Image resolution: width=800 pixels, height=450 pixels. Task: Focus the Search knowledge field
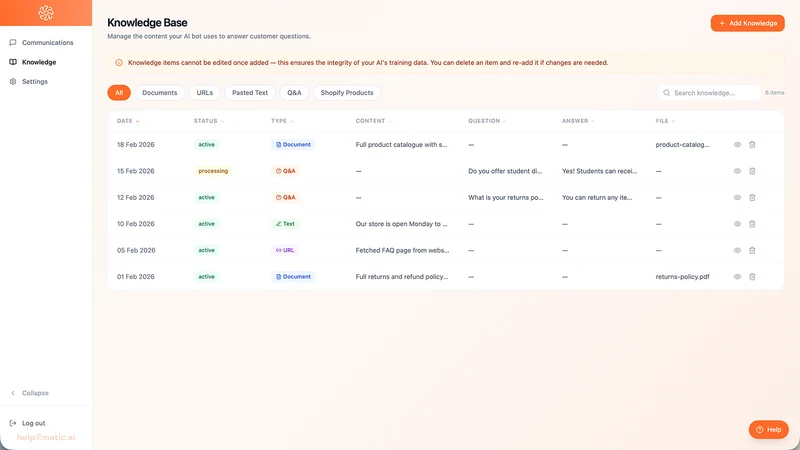click(x=709, y=93)
